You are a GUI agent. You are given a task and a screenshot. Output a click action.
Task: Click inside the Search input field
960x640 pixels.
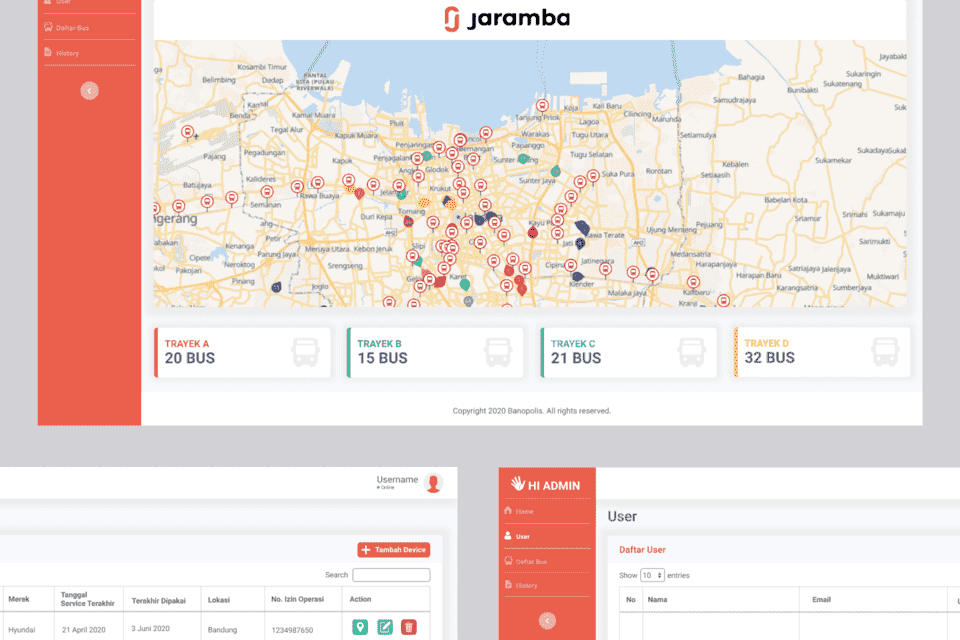pyautogui.click(x=392, y=575)
